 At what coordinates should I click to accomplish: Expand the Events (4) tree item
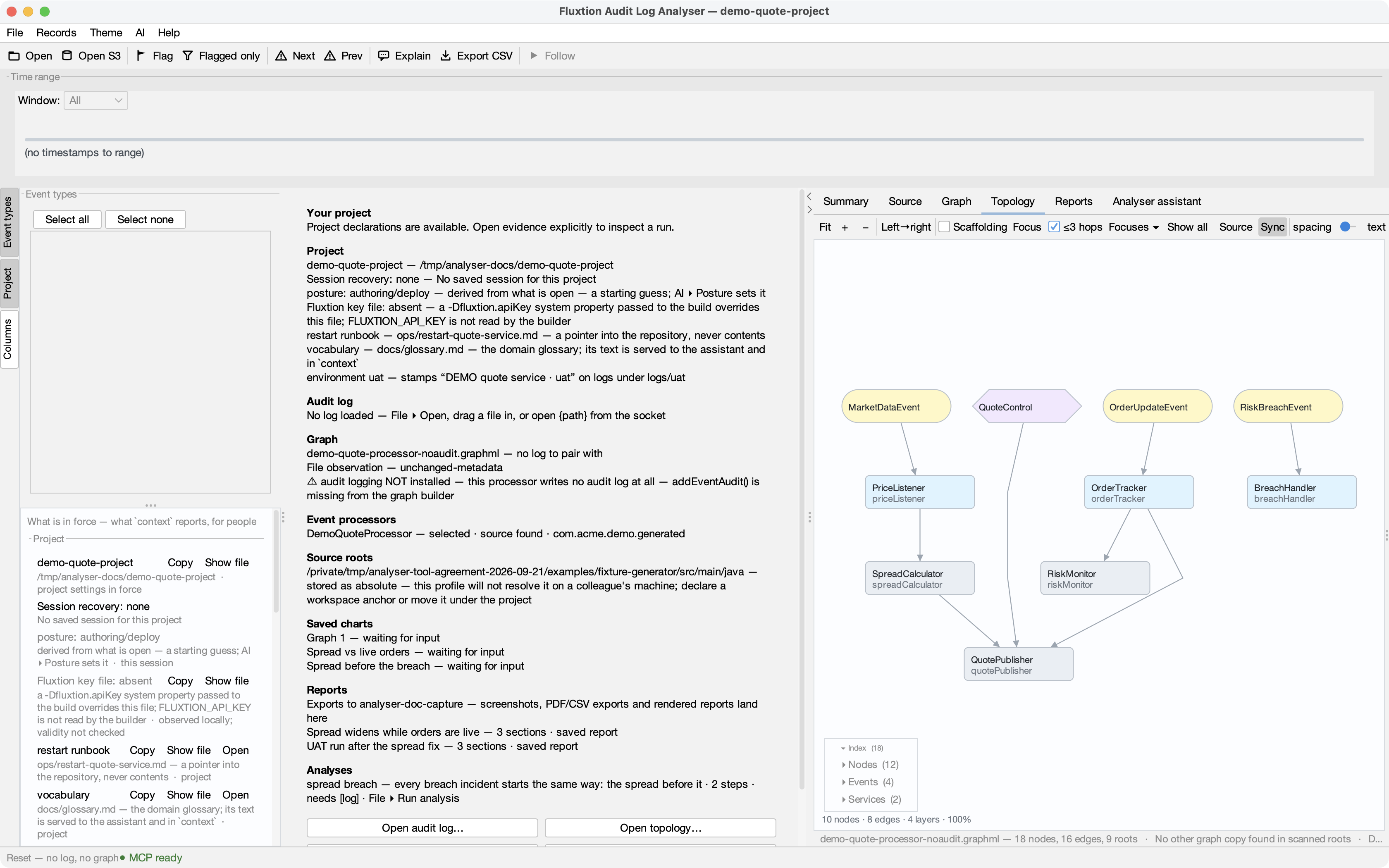tap(844, 782)
